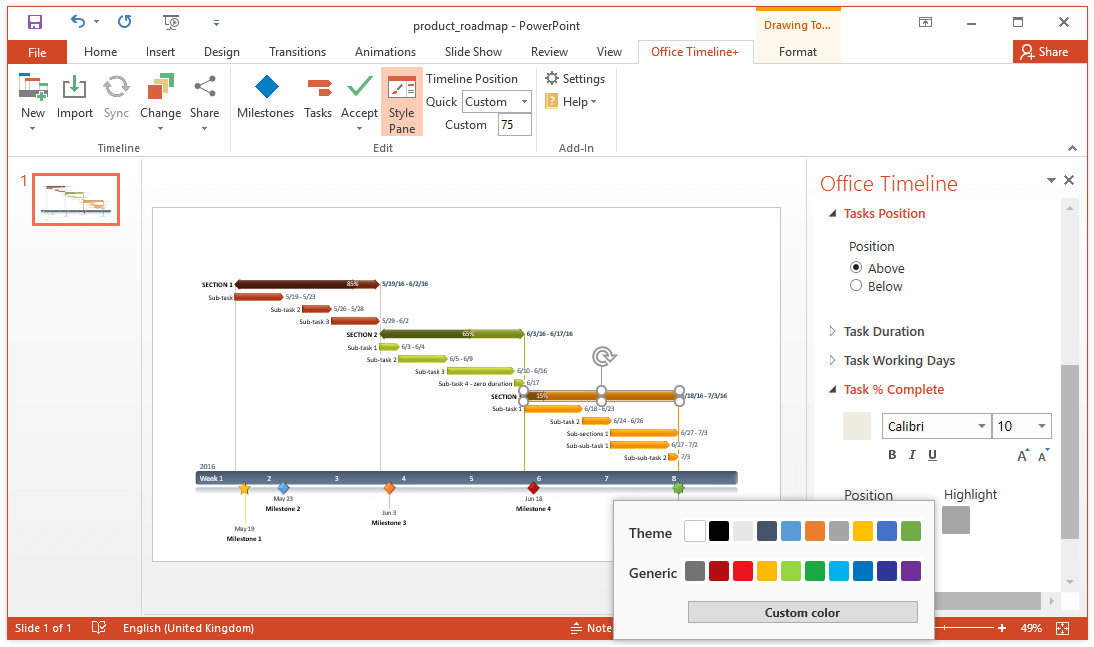The image size is (1094, 647).
Task: Select the Above position radio button
Action: [856, 268]
